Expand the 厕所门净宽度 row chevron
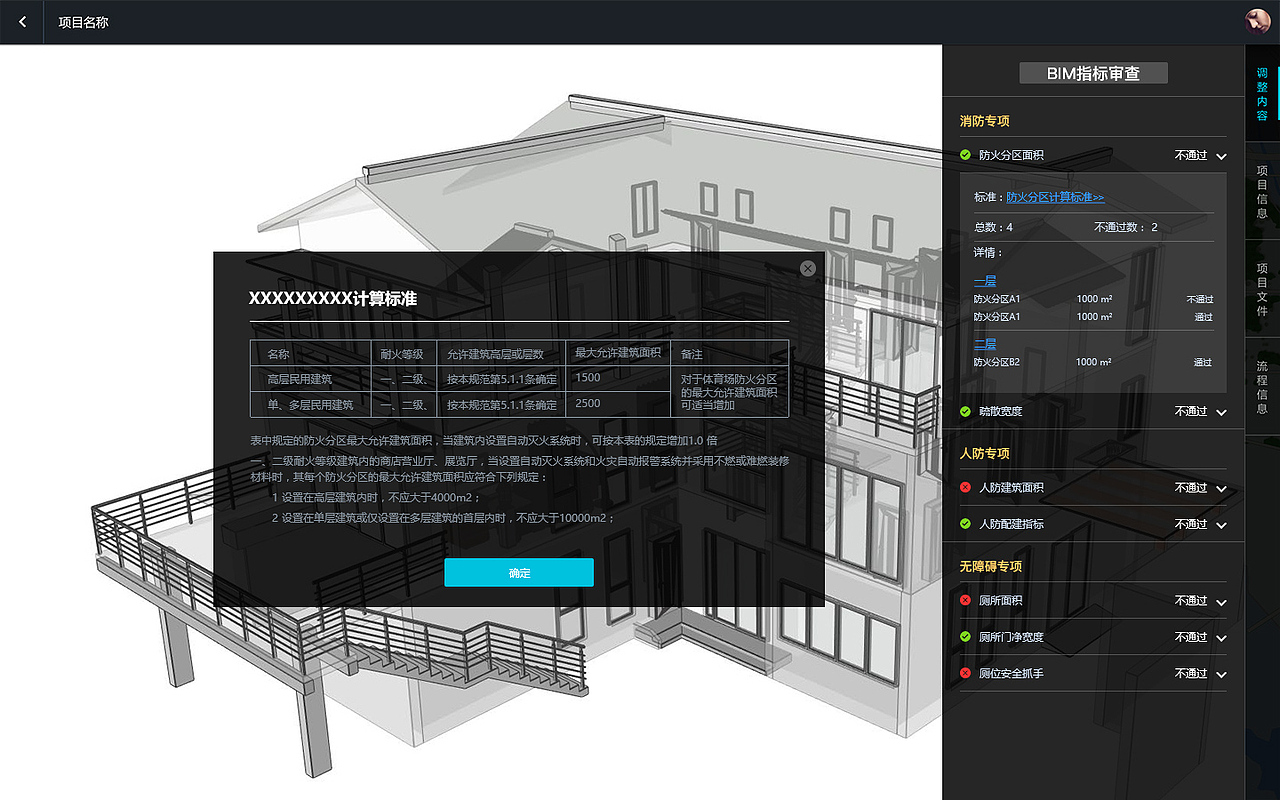The height and width of the screenshot is (800, 1280). [x=1221, y=637]
